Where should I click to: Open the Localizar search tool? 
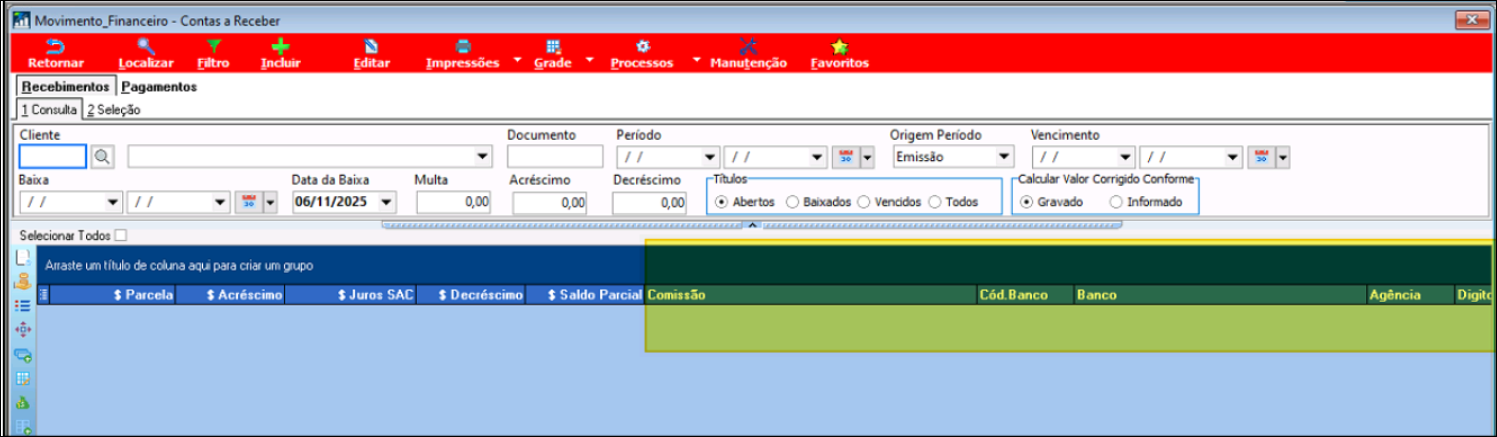pos(146,47)
